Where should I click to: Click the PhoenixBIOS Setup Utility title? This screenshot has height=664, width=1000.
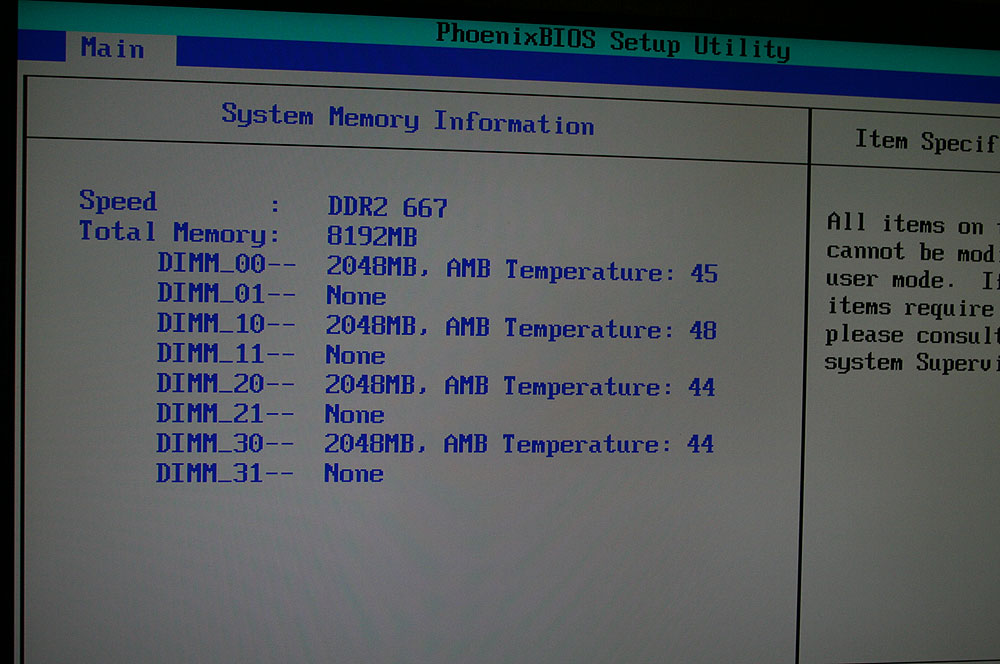(613, 42)
